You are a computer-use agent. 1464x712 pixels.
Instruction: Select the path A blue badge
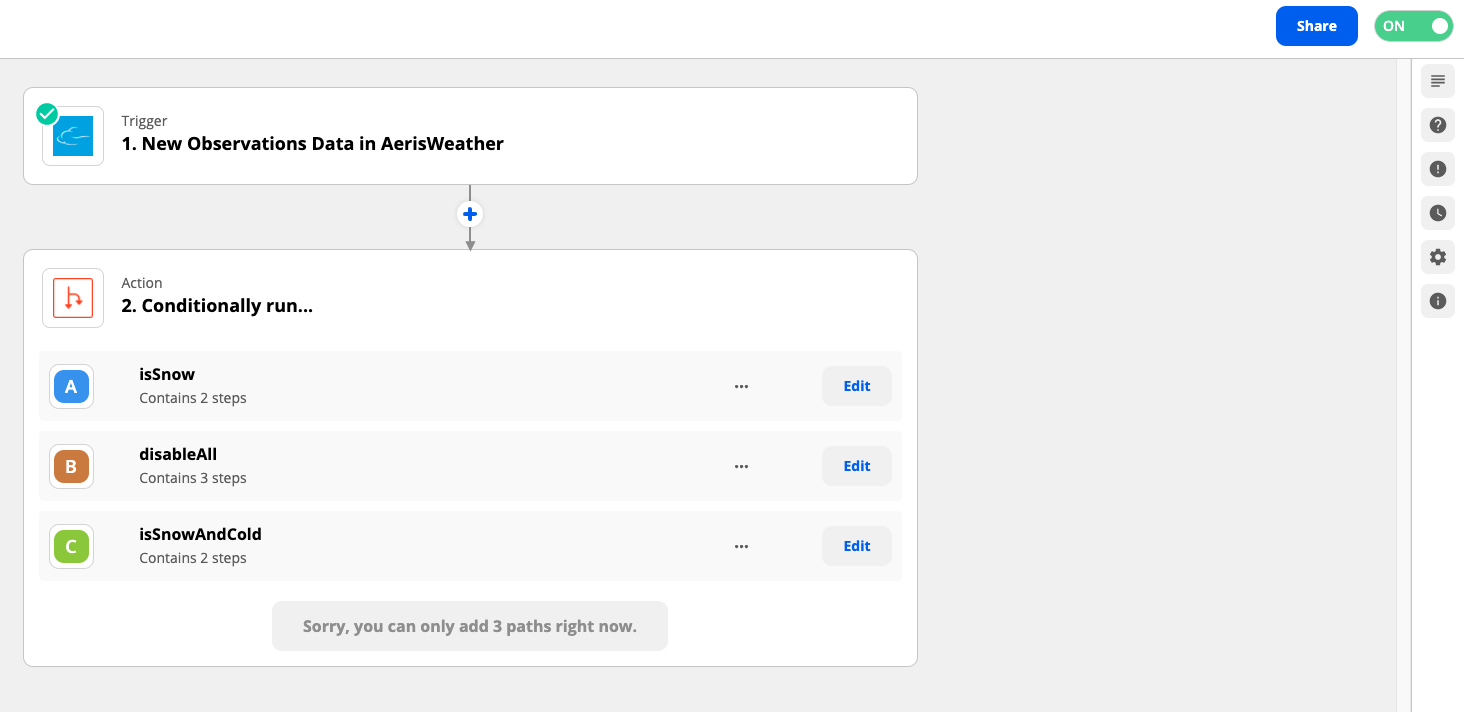pos(71,386)
